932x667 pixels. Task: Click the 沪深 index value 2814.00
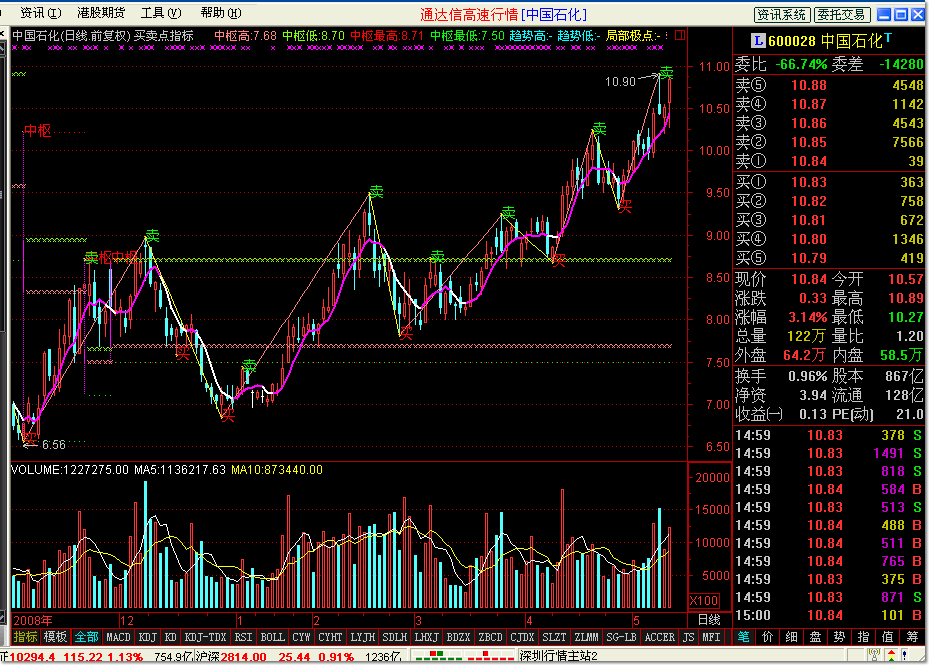click(x=243, y=657)
